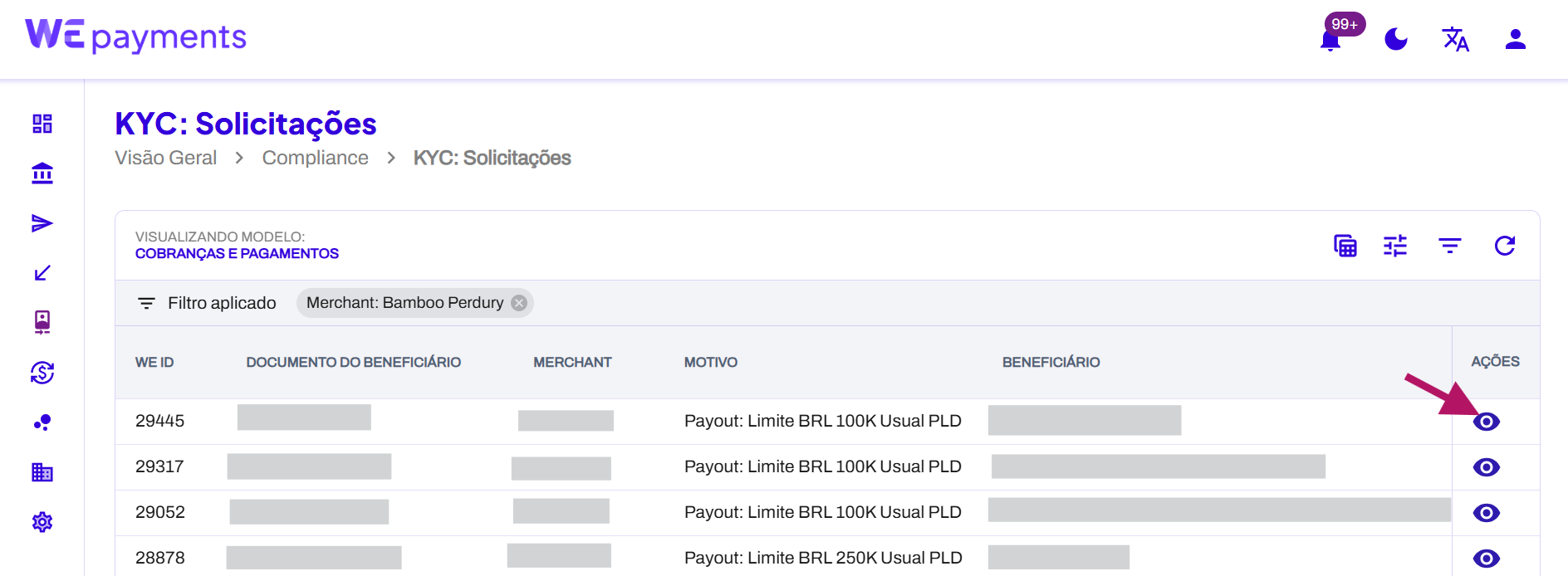Image resolution: width=1568 pixels, height=576 pixels.
Task: Click the dashboard icon in sidebar
Action: click(x=42, y=124)
